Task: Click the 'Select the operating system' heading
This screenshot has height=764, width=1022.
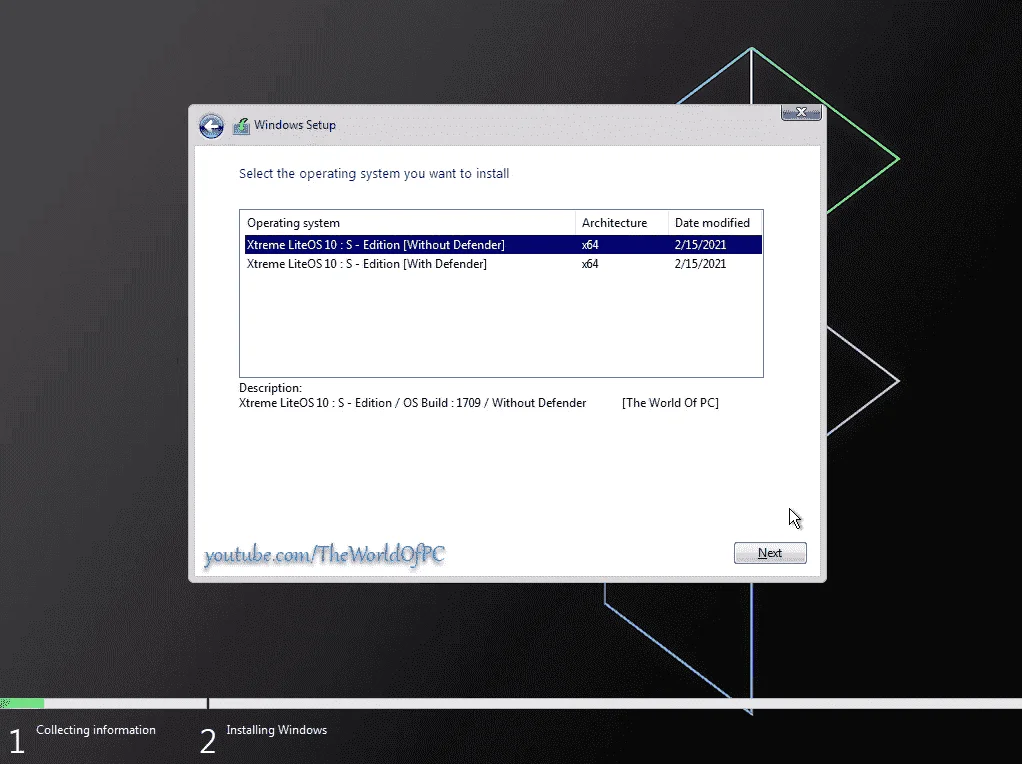Action: [x=374, y=174]
